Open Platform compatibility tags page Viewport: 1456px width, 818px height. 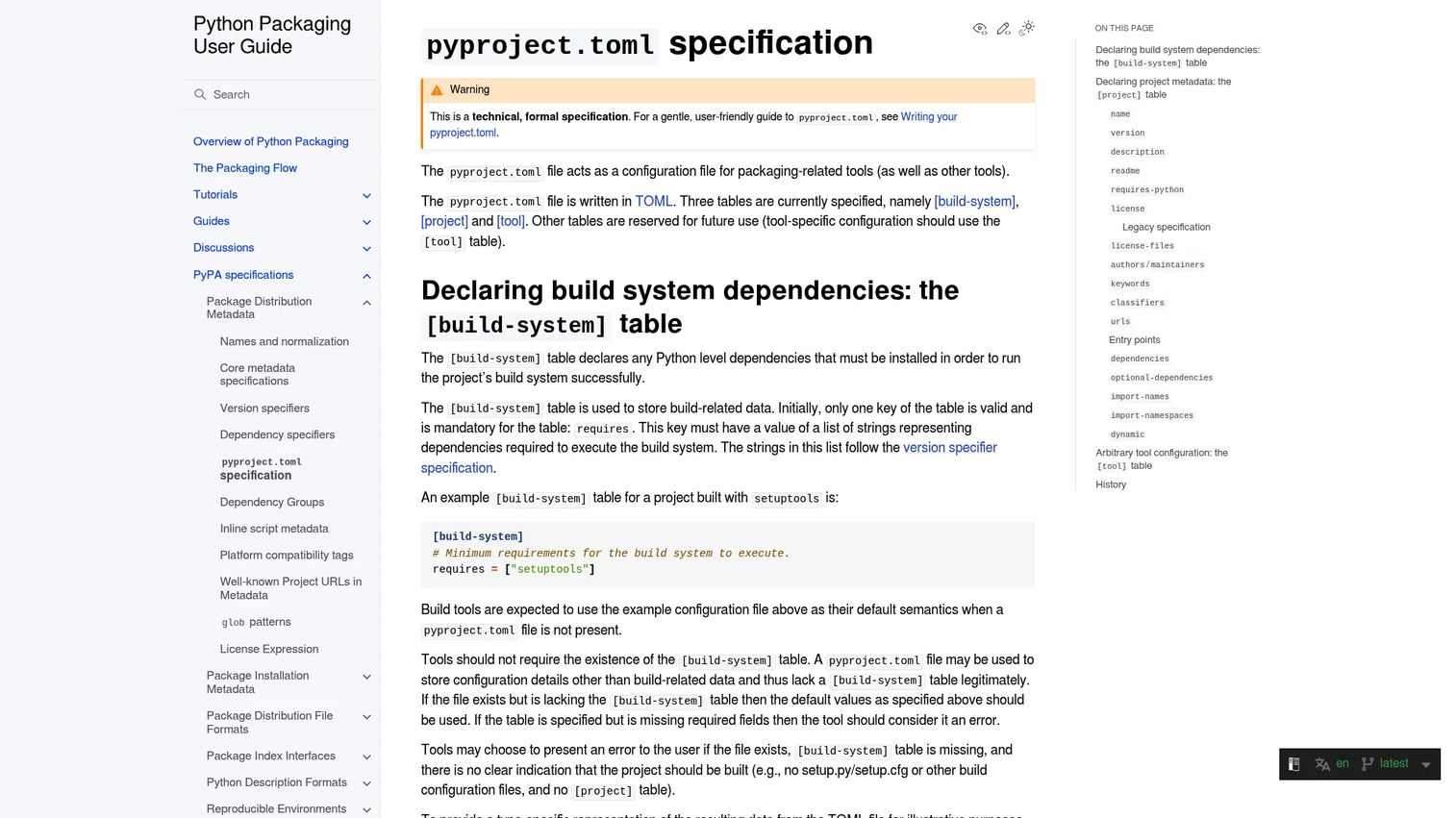287,556
